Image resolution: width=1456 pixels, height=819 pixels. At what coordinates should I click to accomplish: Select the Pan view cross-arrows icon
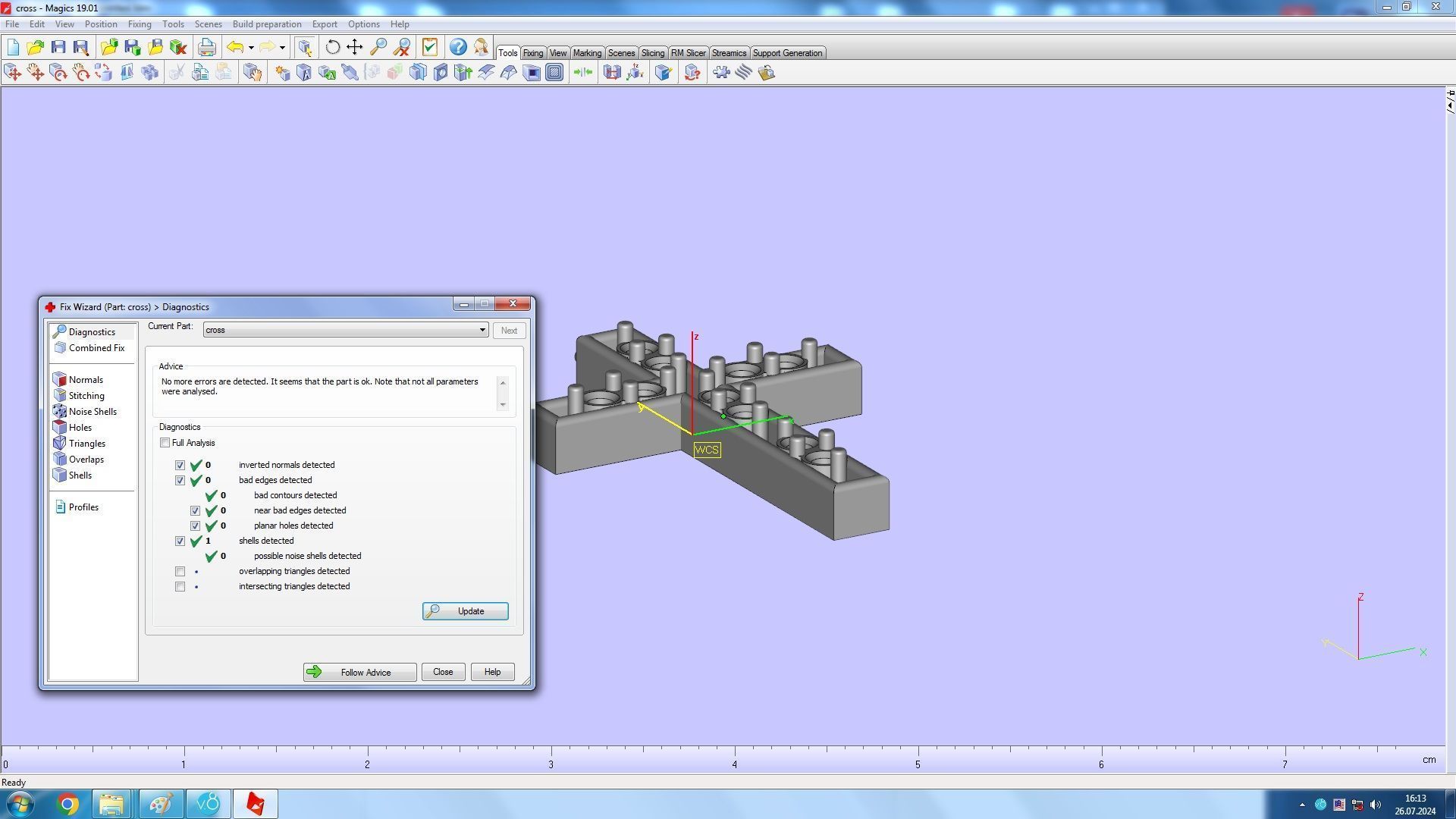coord(354,47)
